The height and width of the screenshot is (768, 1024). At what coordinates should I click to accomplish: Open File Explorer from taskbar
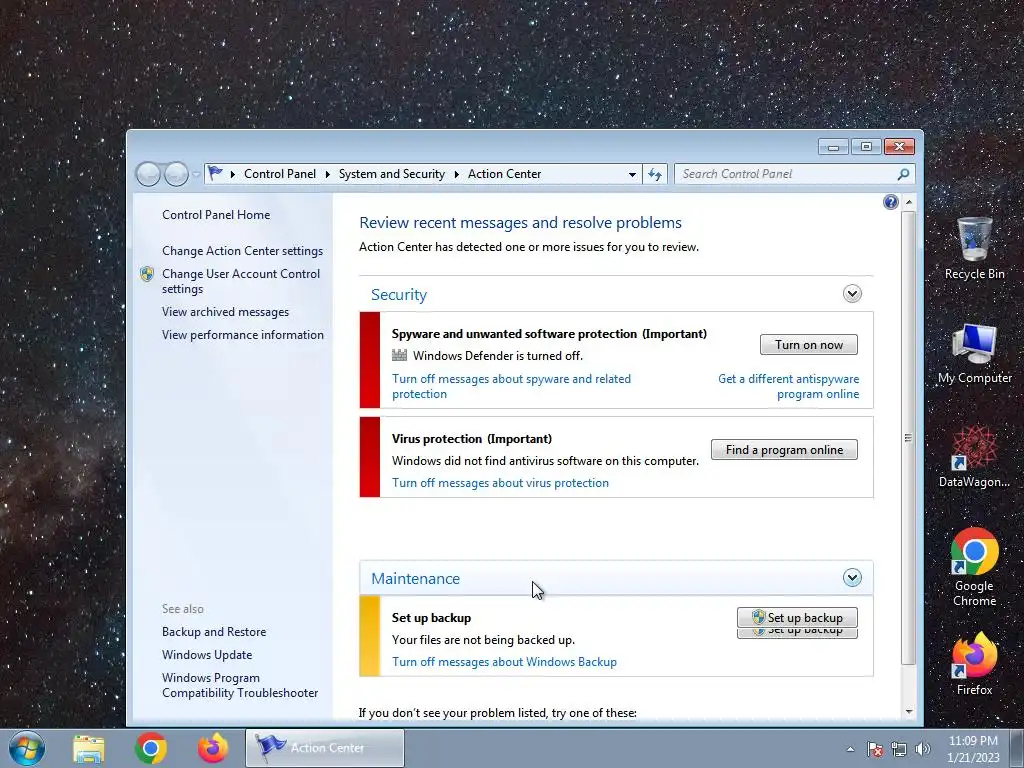pos(89,748)
